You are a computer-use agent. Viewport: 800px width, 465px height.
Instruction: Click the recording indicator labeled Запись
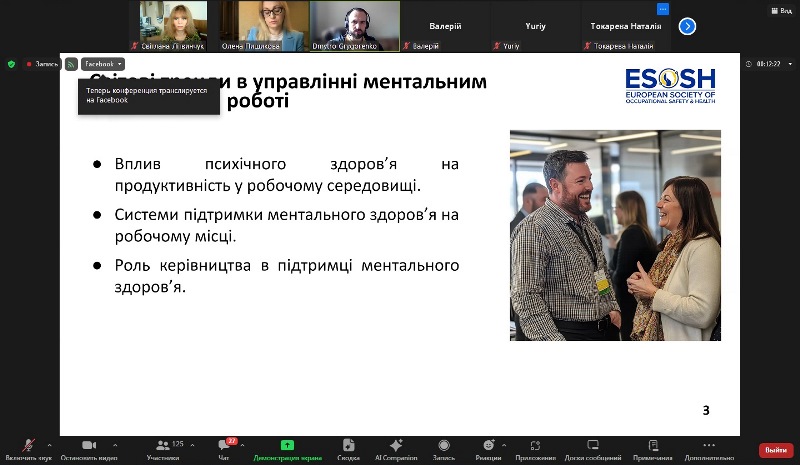coord(43,64)
